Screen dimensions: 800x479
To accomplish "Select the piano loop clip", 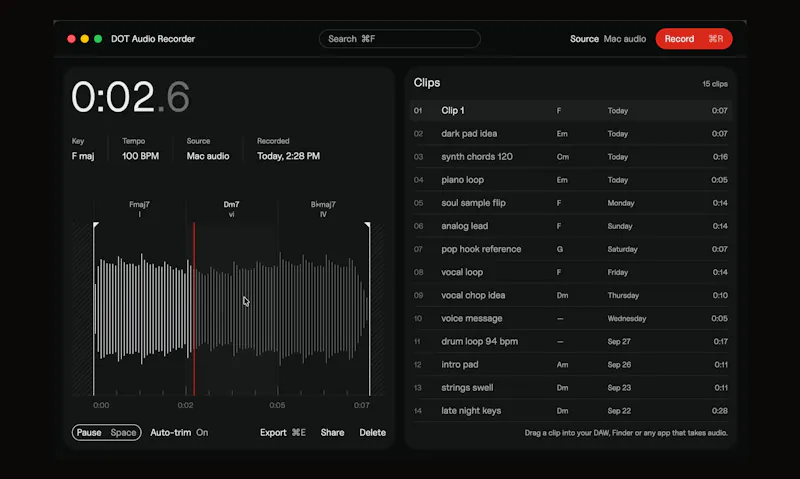I will coord(570,180).
